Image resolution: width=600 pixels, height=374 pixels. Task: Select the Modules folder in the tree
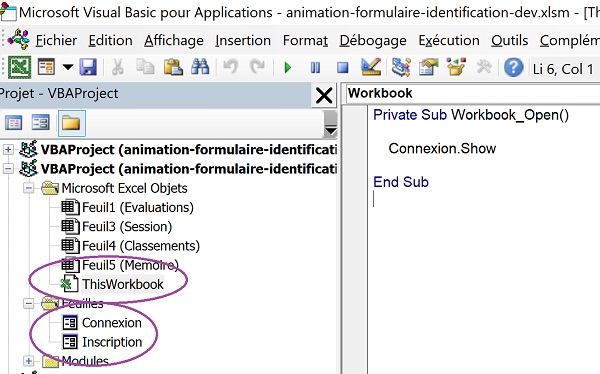(85, 361)
